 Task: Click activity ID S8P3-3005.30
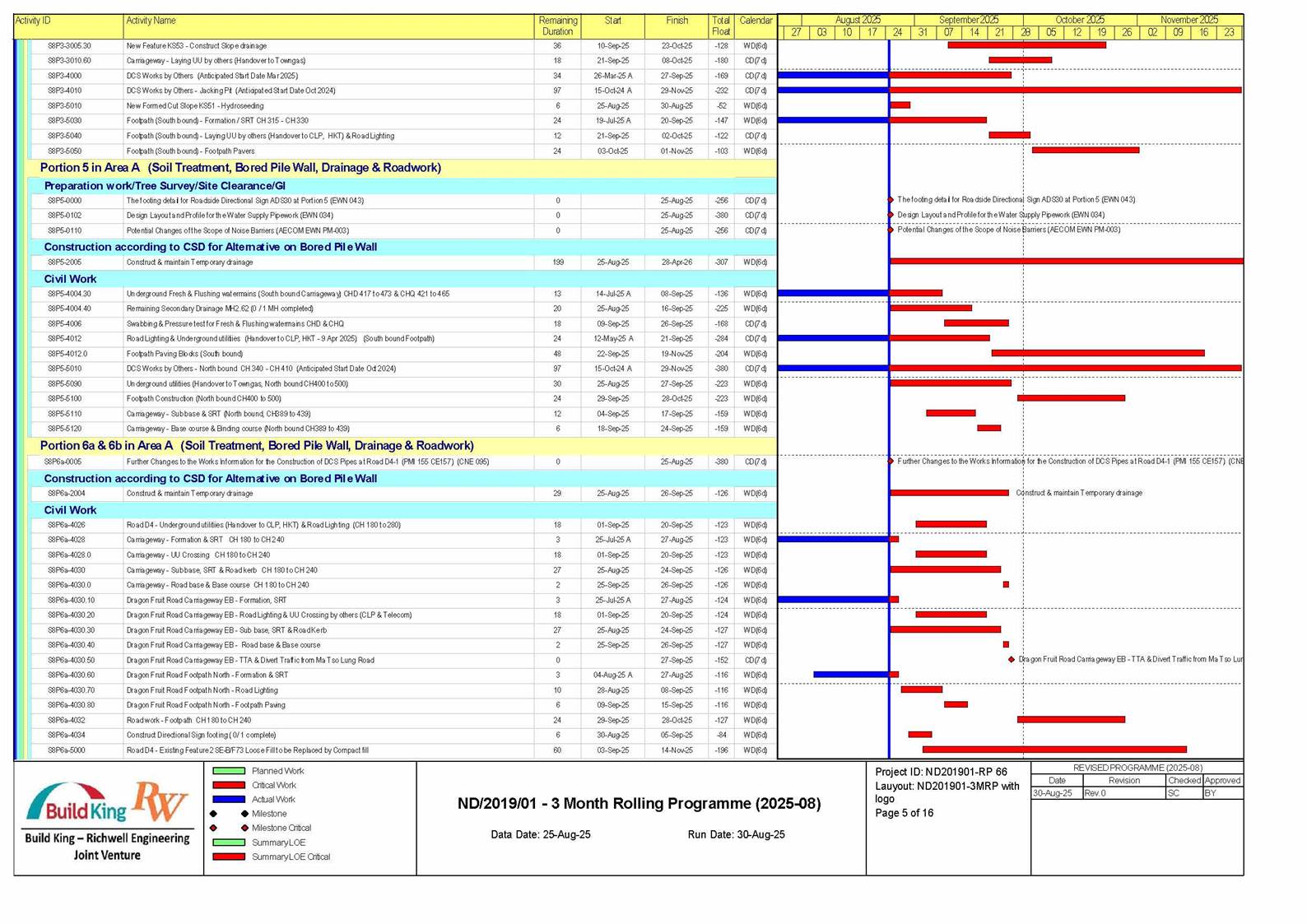tap(69, 46)
